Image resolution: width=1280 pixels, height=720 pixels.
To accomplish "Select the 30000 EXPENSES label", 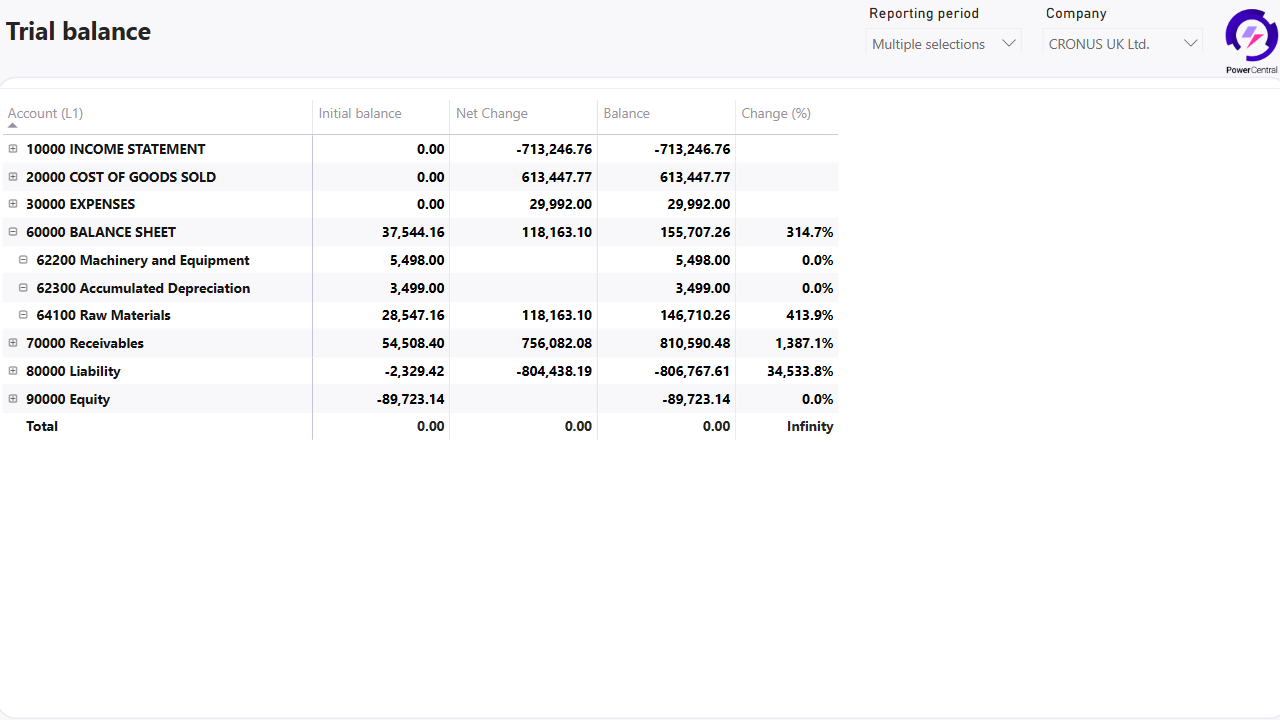I will 81,204.
